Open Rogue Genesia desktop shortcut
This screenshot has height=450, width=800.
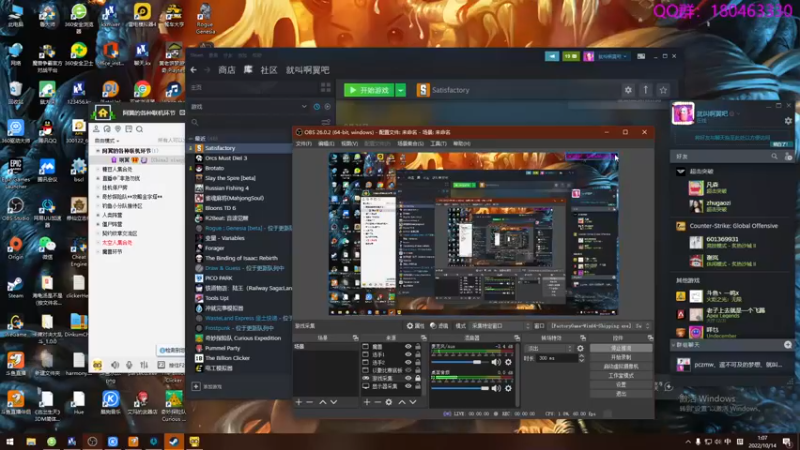click(x=205, y=18)
